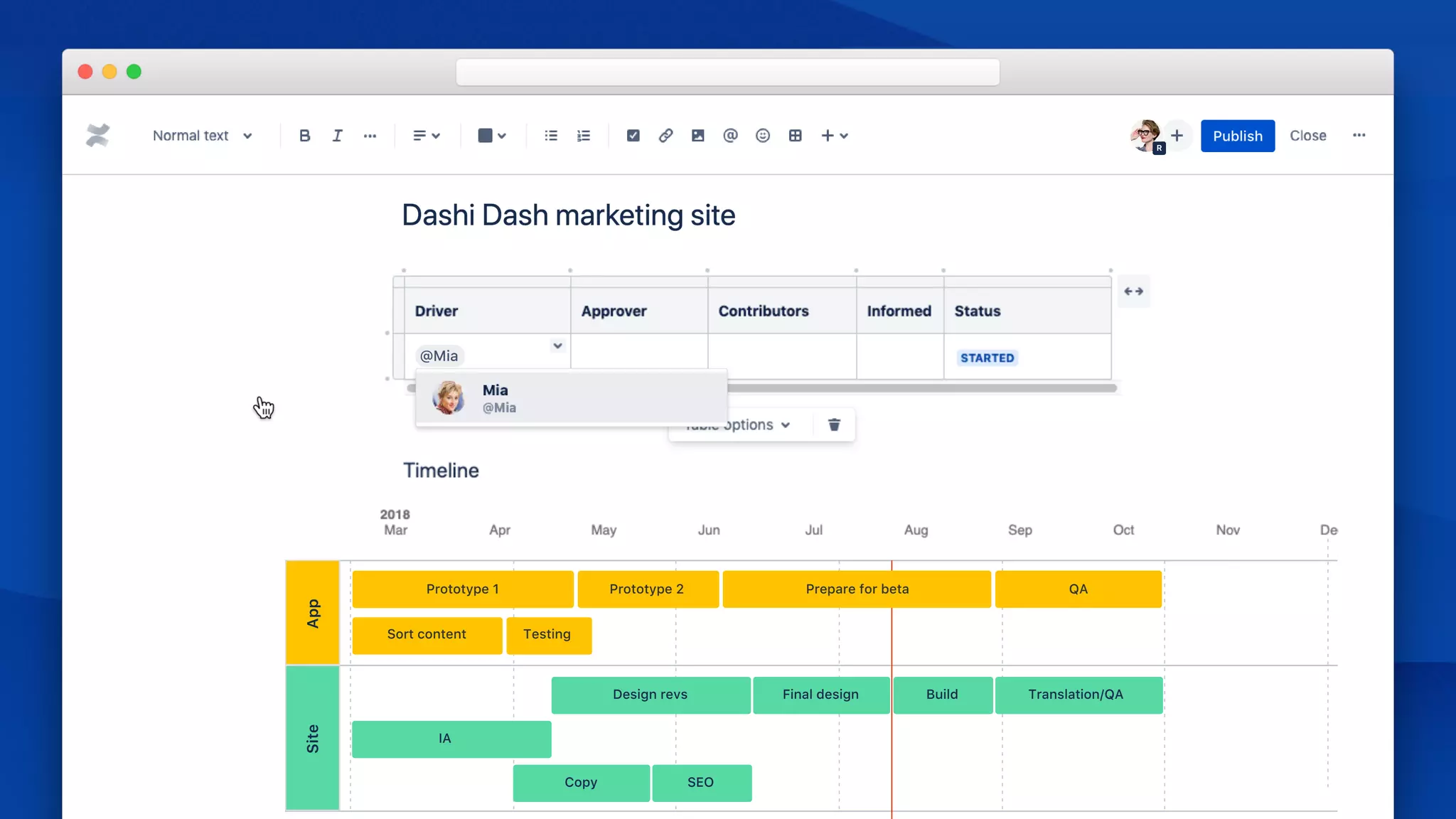Screen dimensions: 1456x819
Task: Insert a mention using the @ icon
Action: pos(730,136)
